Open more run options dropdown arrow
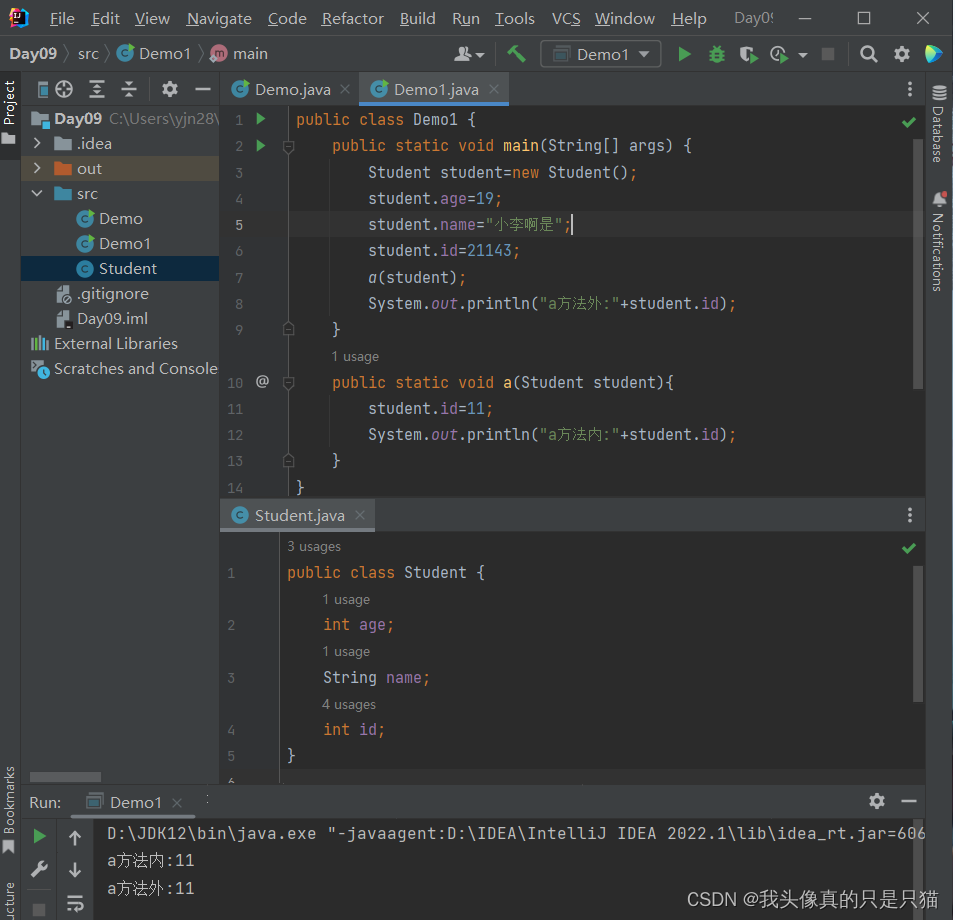 click(803, 55)
